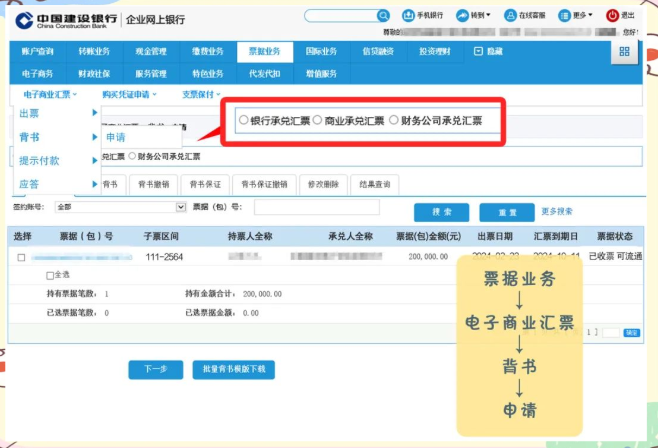Open 在线客服 online service icon

point(510,16)
